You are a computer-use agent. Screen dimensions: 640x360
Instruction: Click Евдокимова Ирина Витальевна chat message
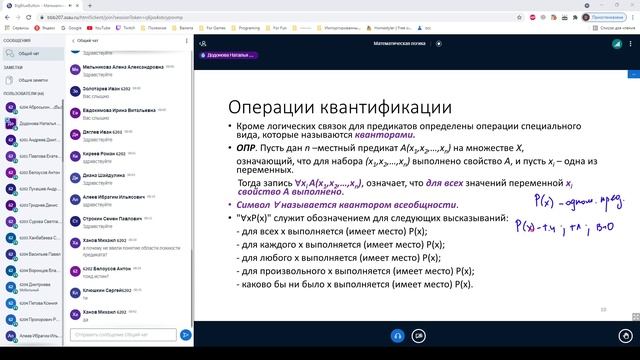pyautogui.click(x=129, y=113)
